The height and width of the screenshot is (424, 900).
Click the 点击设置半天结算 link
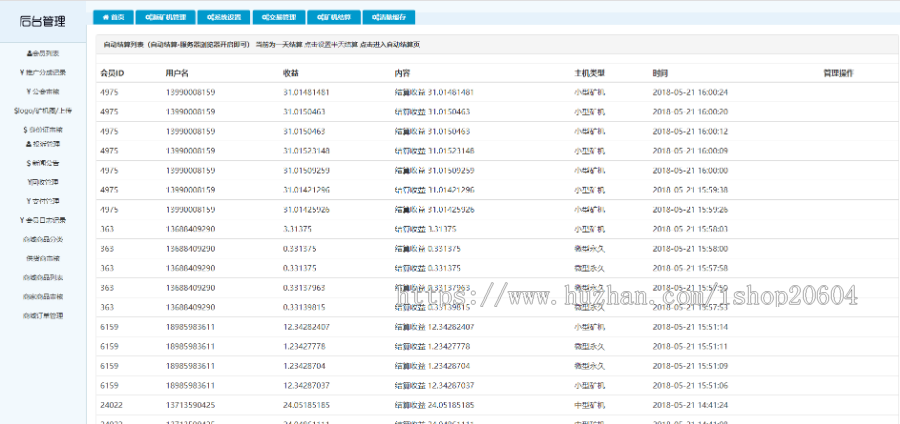click(x=331, y=44)
